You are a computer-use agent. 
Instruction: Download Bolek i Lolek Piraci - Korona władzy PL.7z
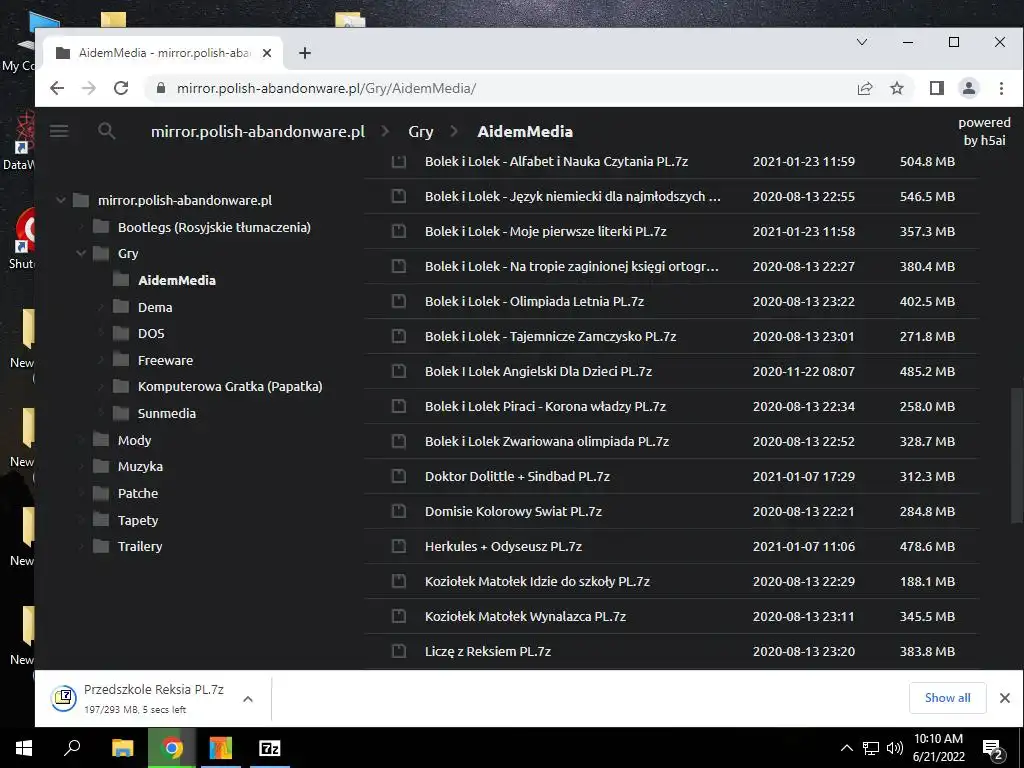545,406
